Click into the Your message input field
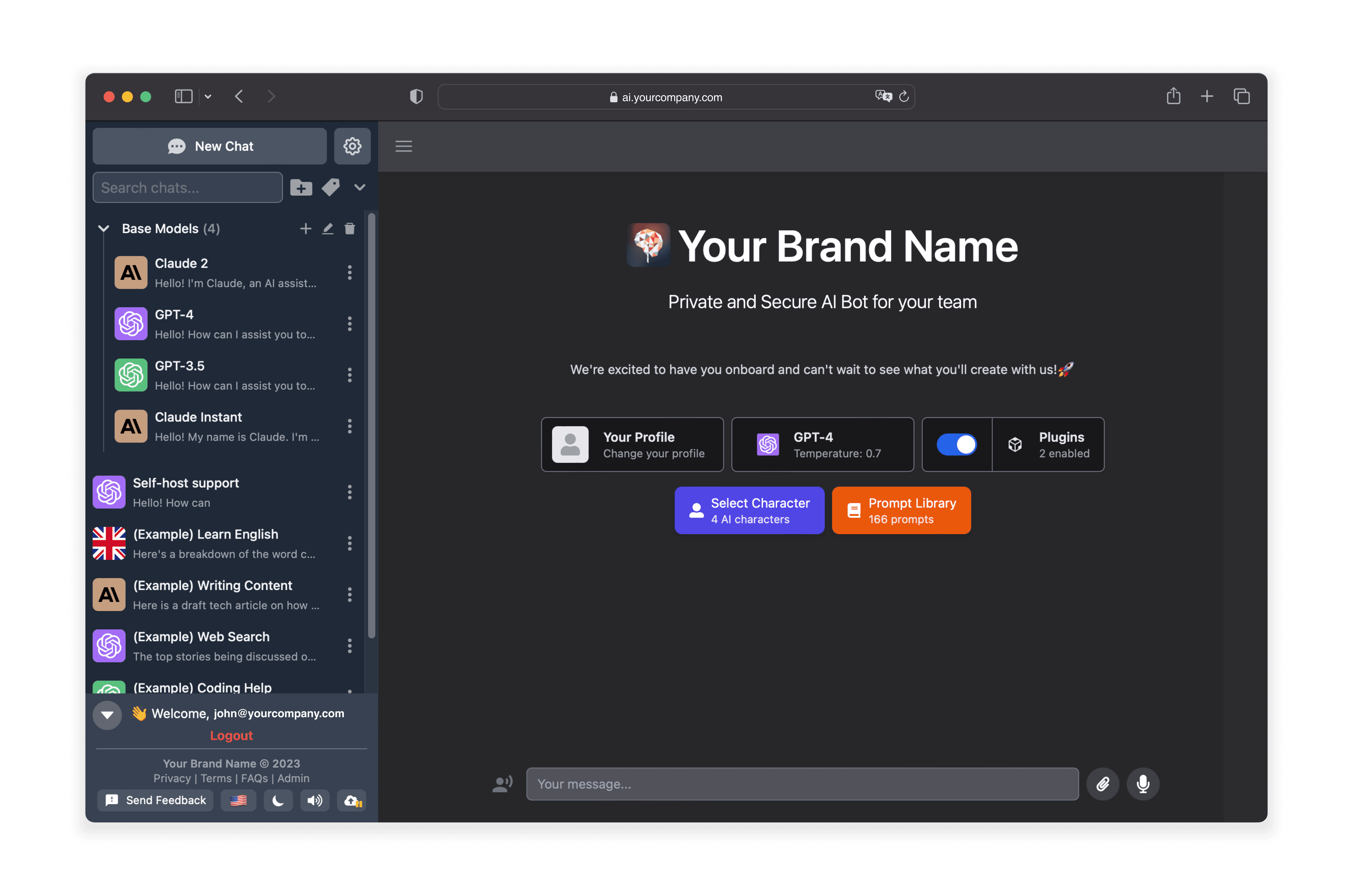The image size is (1353, 896). [x=802, y=784]
